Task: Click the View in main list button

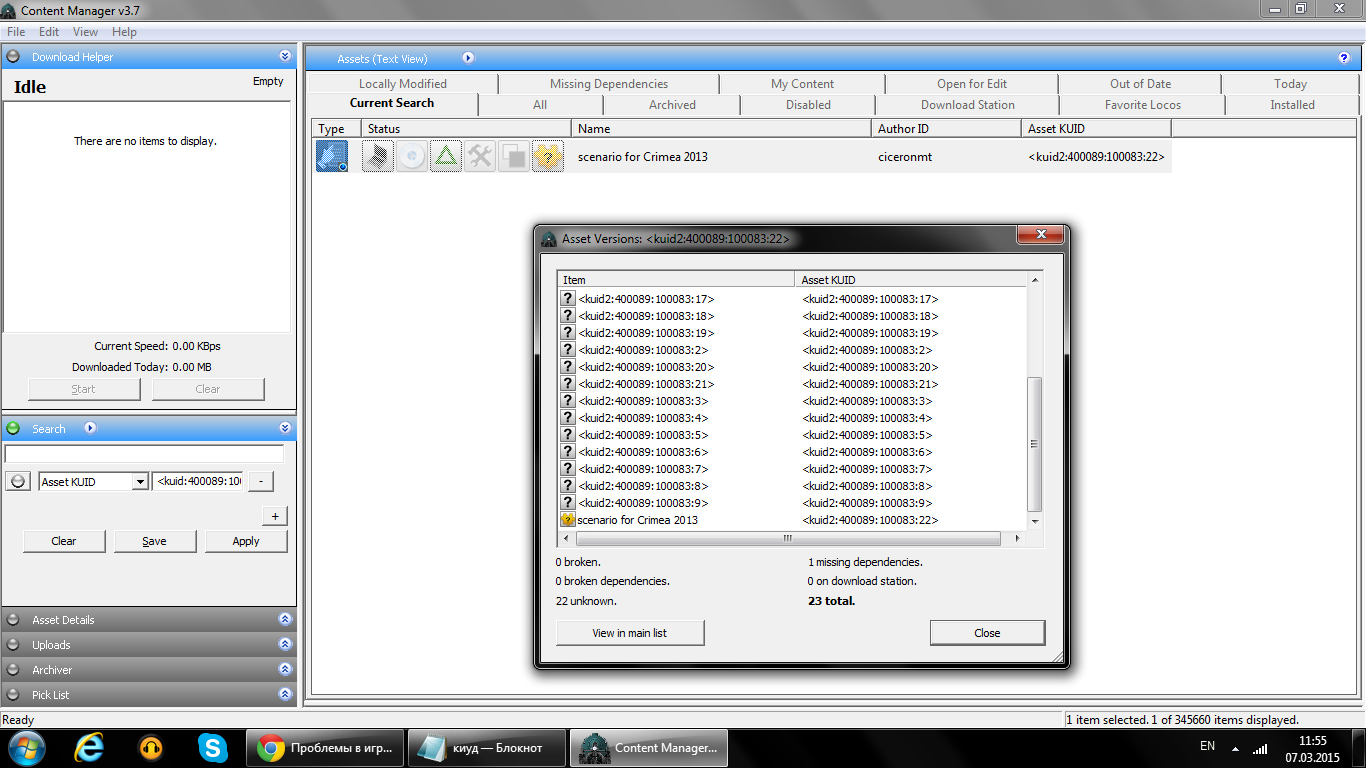Action: [630, 633]
